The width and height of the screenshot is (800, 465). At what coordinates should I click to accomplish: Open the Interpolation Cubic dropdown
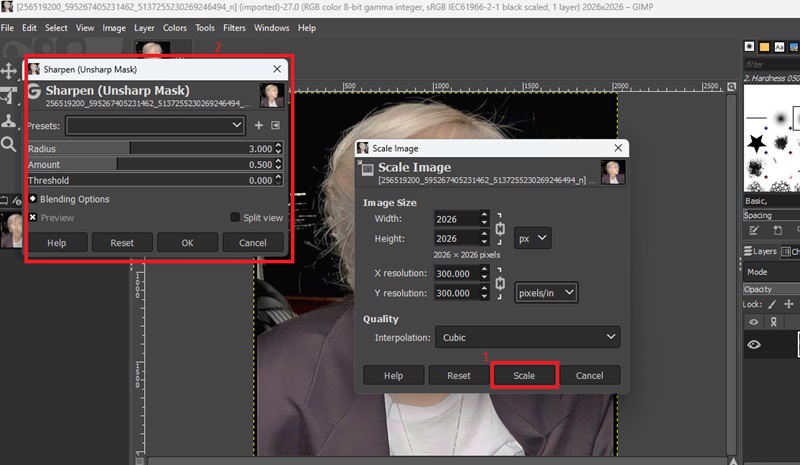(x=527, y=337)
